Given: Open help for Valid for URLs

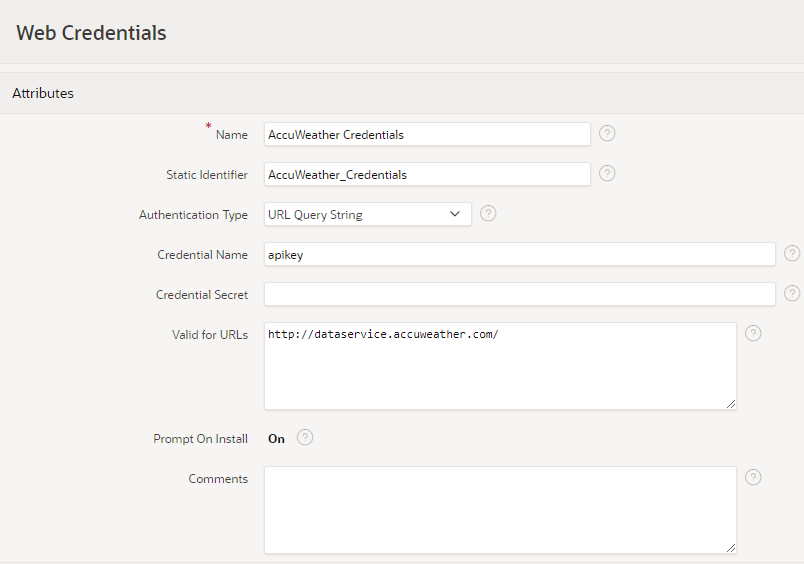Looking at the screenshot, I should coord(753,333).
